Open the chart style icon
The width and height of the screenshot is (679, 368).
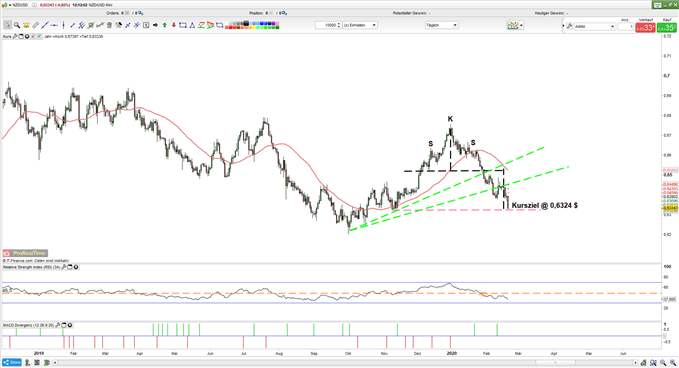pos(512,26)
